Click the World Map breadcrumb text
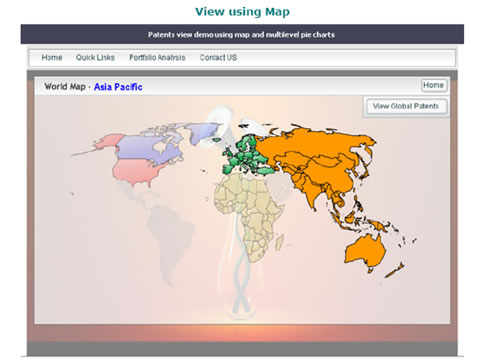This screenshot has height=363, width=500. click(65, 87)
